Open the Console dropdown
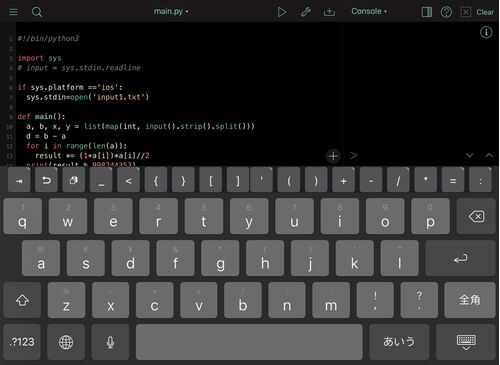This screenshot has width=500, height=365. tap(369, 11)
